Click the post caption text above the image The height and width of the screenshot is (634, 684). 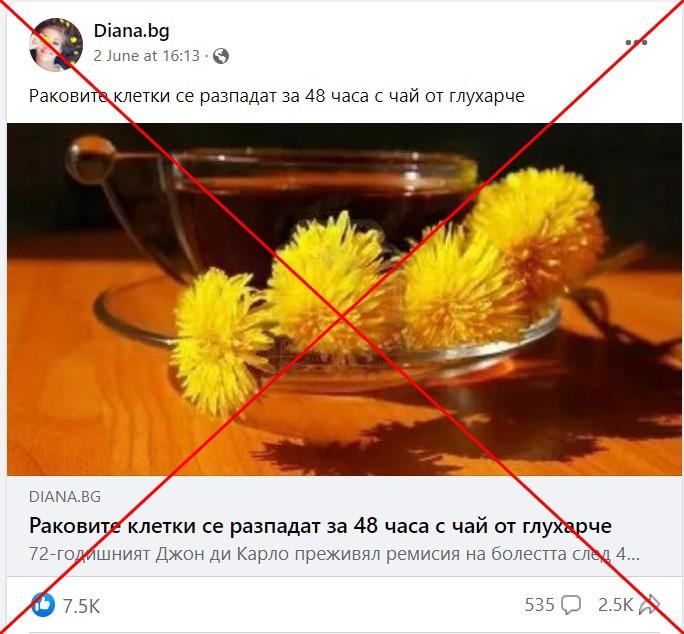[277, 96]
